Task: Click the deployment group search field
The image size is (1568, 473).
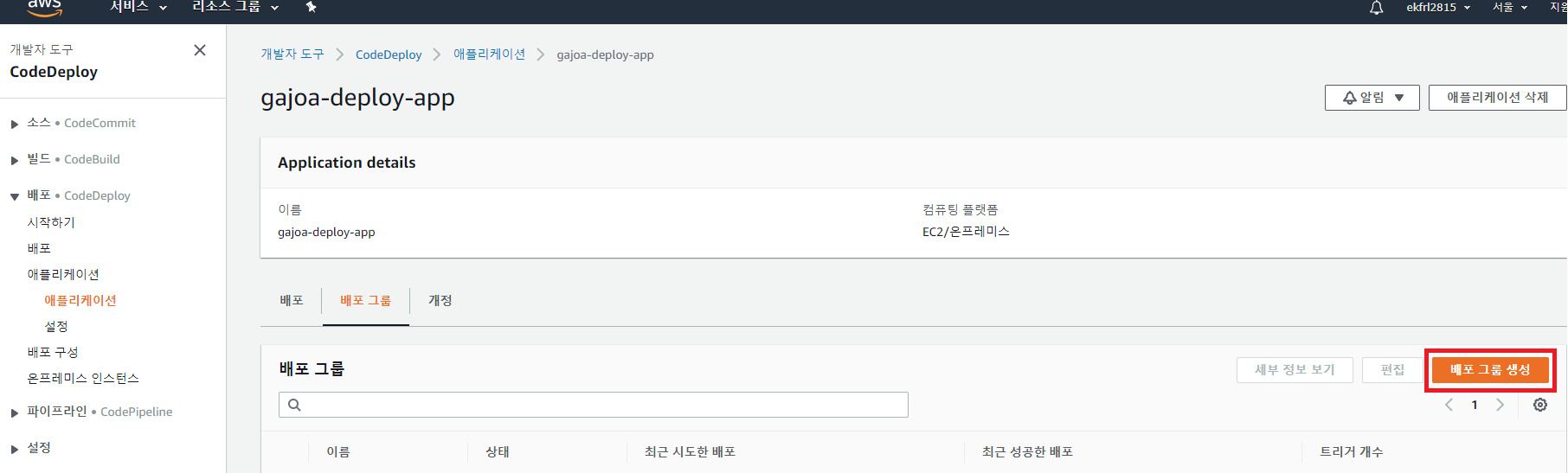Action: tap(594, 405)
